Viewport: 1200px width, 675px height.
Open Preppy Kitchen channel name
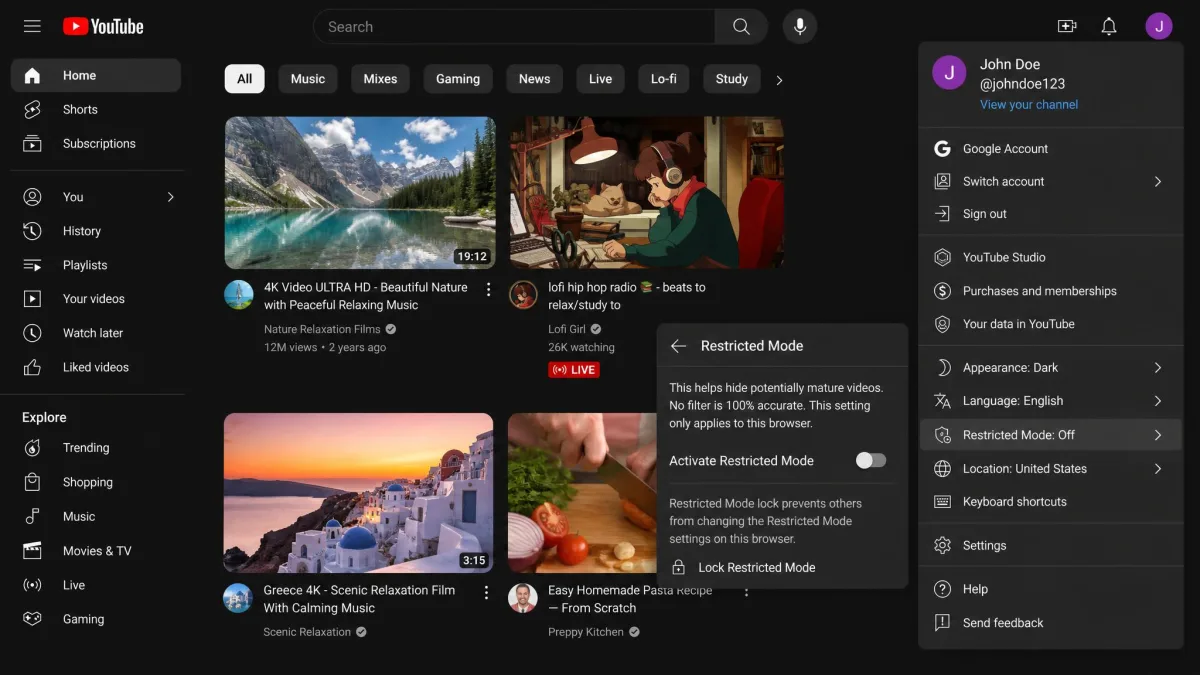[x=586, y=632]
